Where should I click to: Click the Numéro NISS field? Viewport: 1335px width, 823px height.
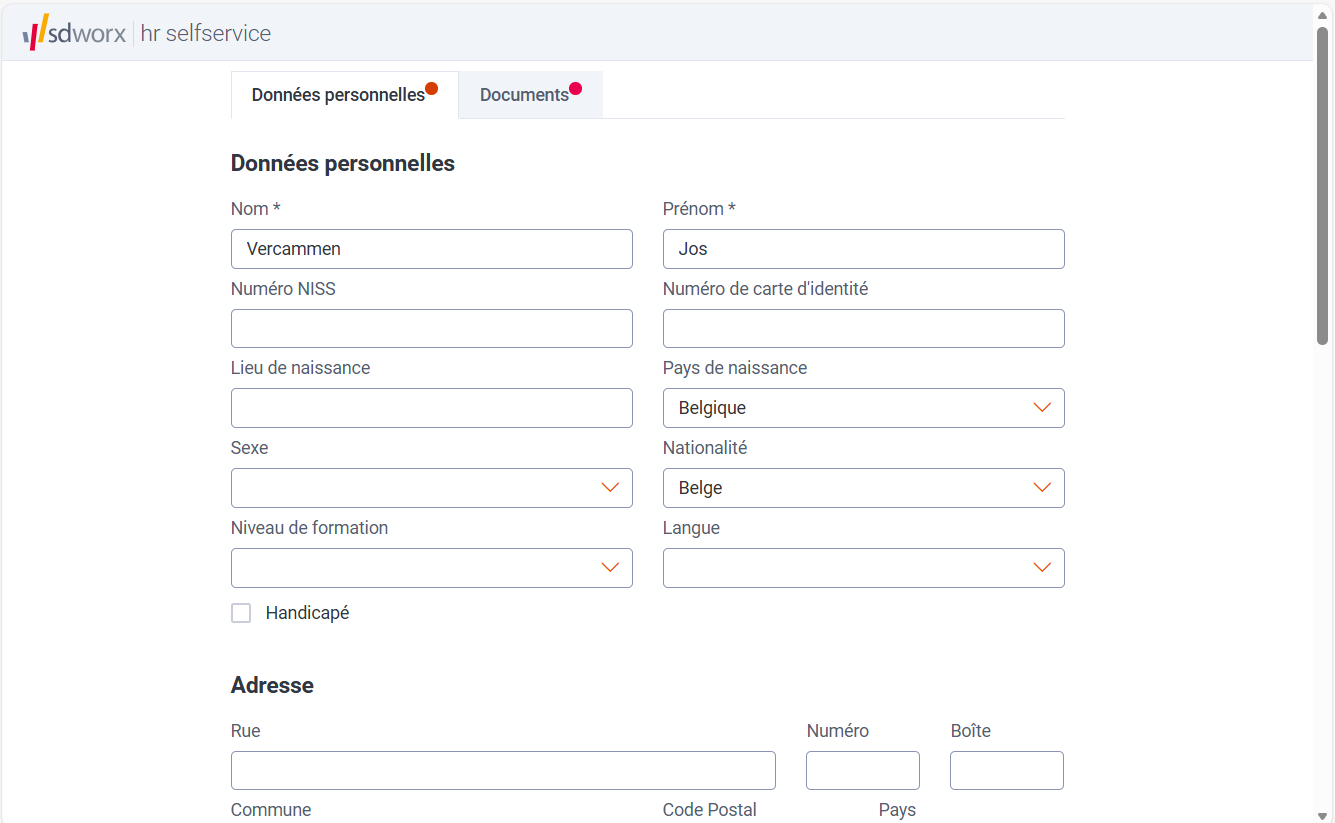click(x=431, y=328)
